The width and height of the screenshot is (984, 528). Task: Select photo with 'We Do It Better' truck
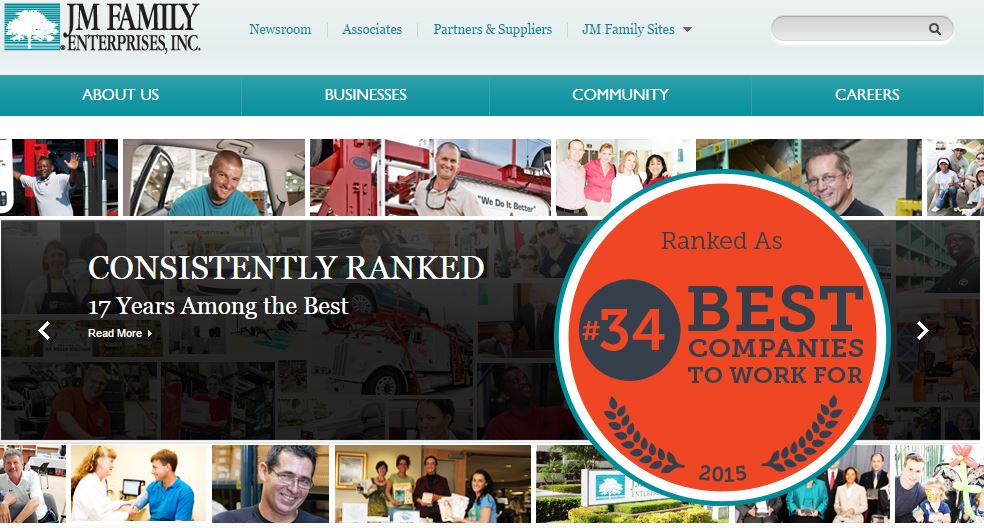[x=430, y=178]
